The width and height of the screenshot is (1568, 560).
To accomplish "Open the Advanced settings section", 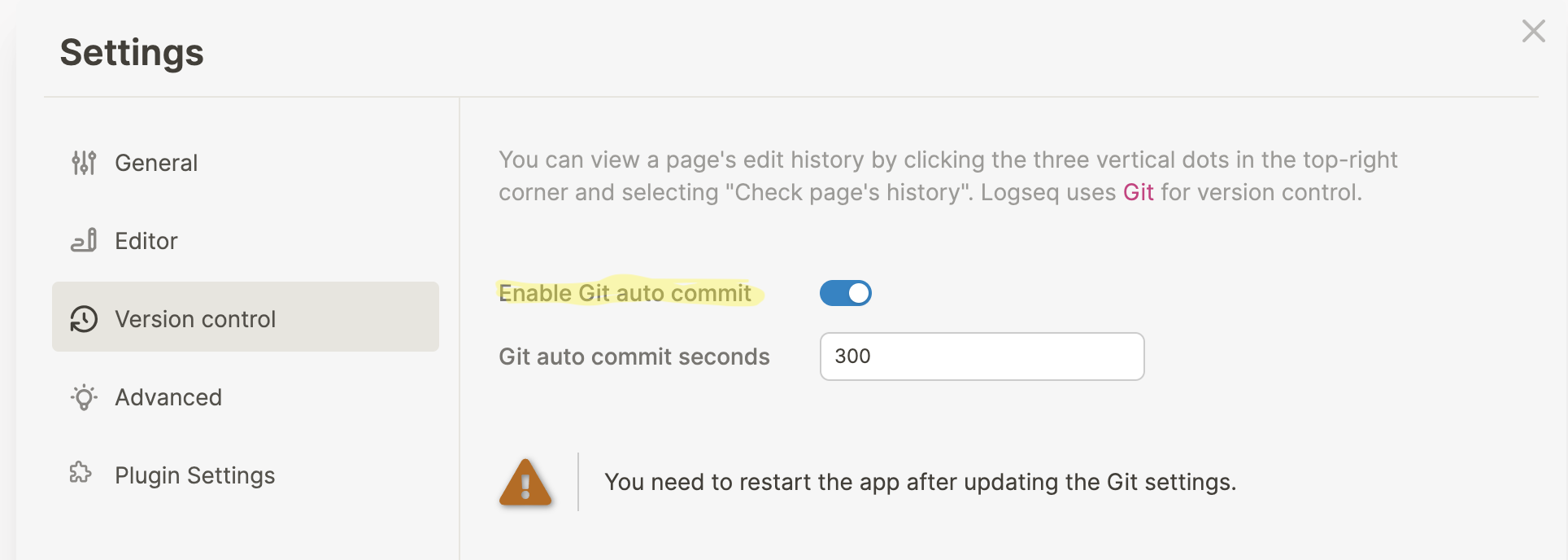I will point(168,397).
